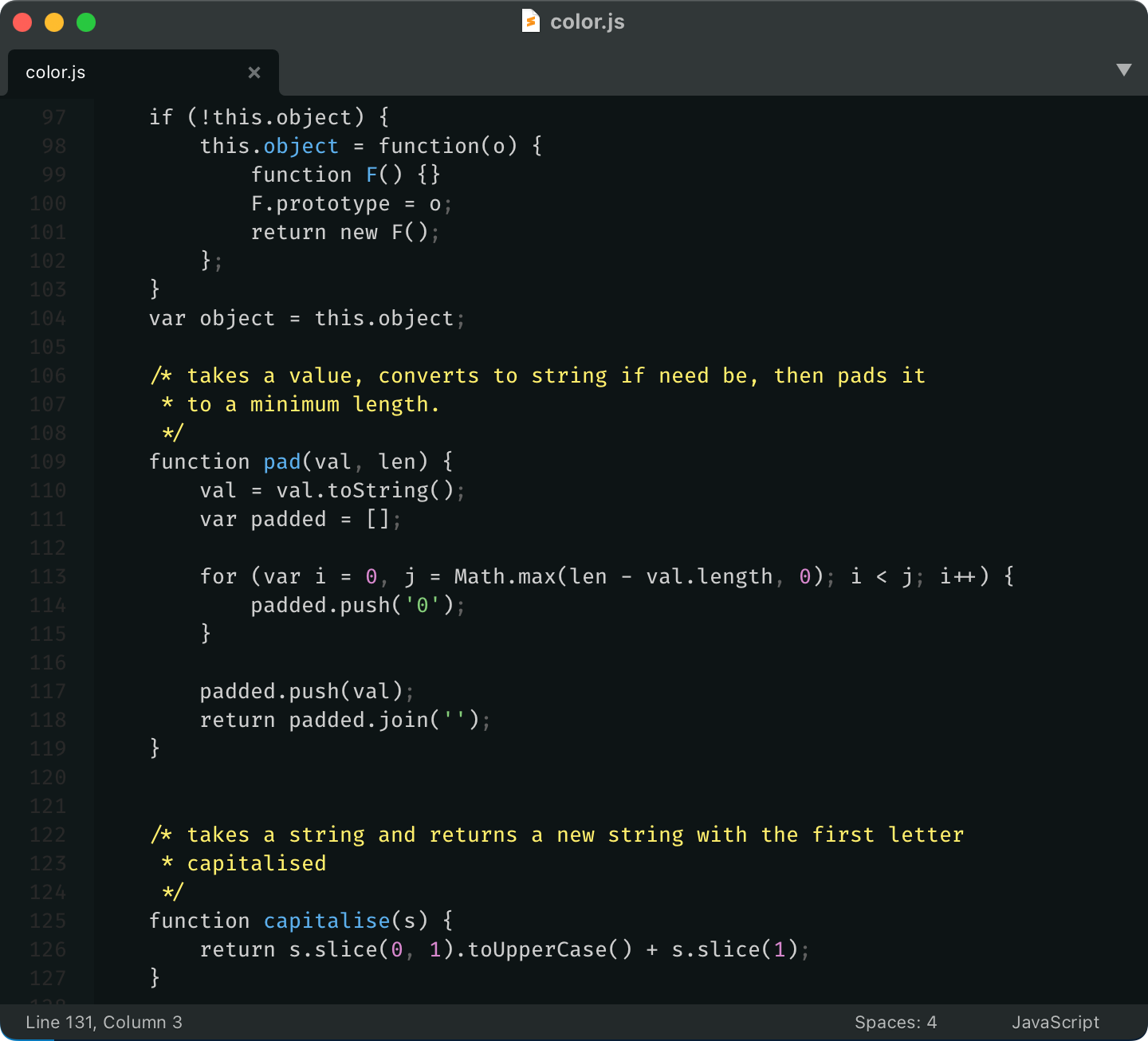Click the red close window button

[22, 22]
